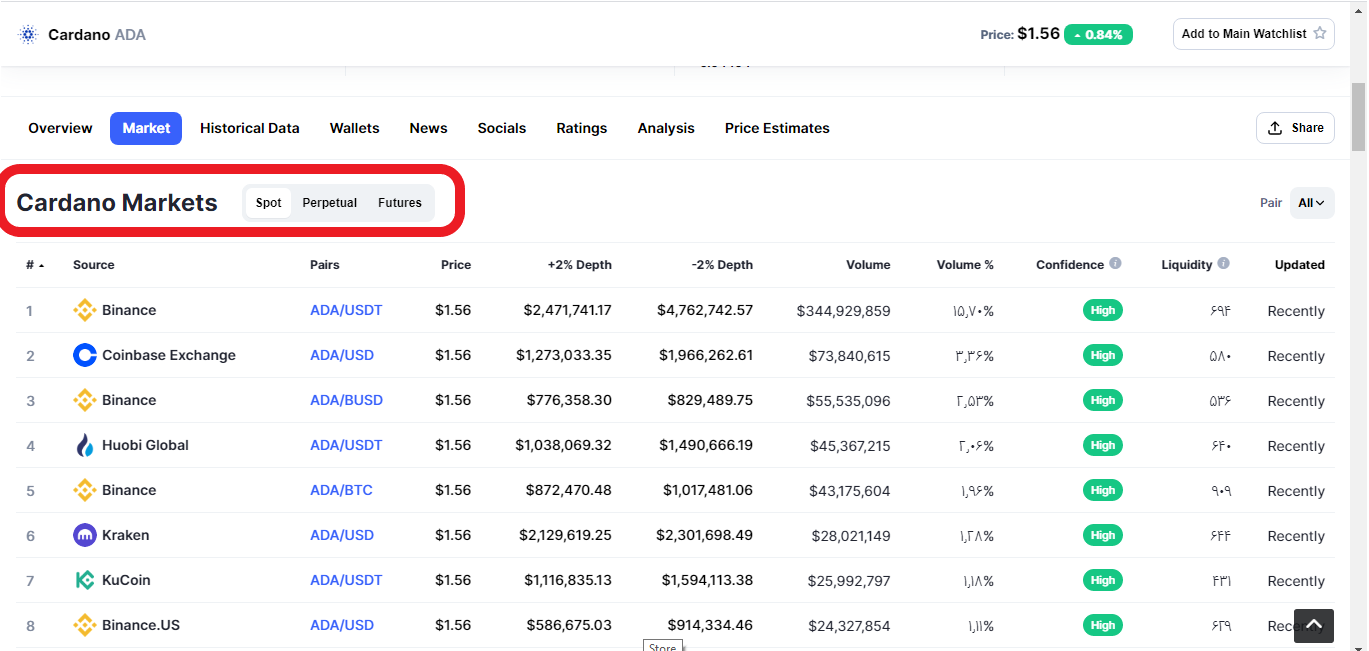Go to the Price Estimates tab
The image size is (1369, 651).
coord(776,128)
